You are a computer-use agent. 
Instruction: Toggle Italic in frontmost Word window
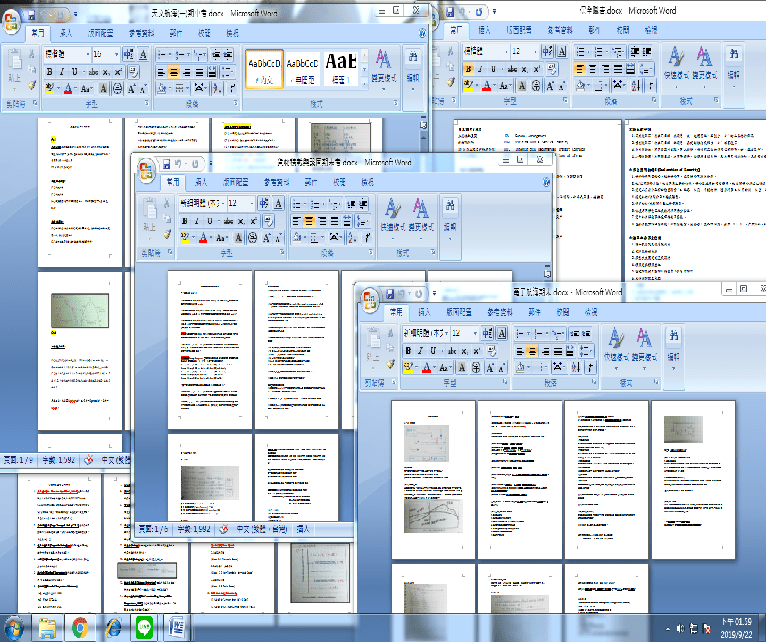pyautogui.click(x=420, y=351)
